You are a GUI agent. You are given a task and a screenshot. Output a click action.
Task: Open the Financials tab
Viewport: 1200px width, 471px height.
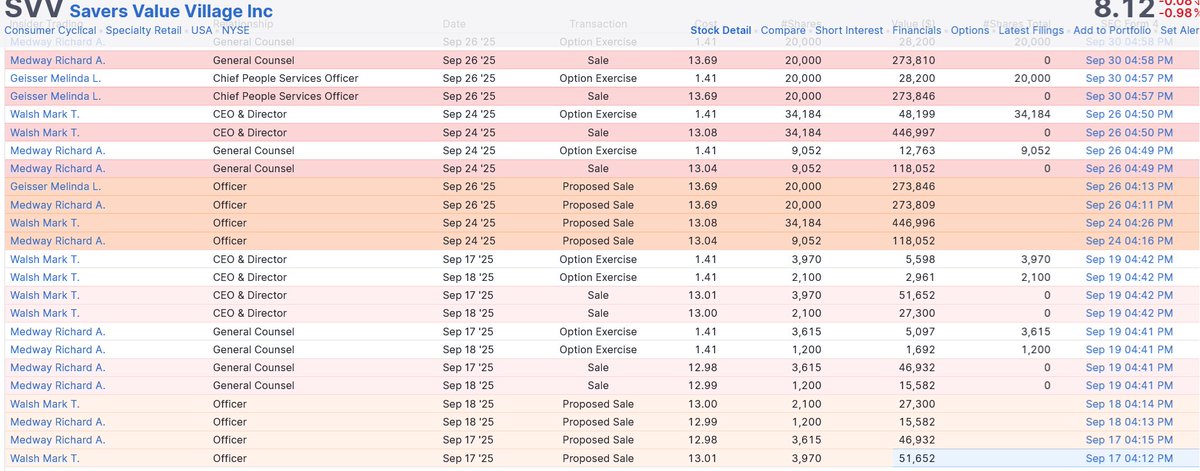pyautogui.click(x=917, y=30)
